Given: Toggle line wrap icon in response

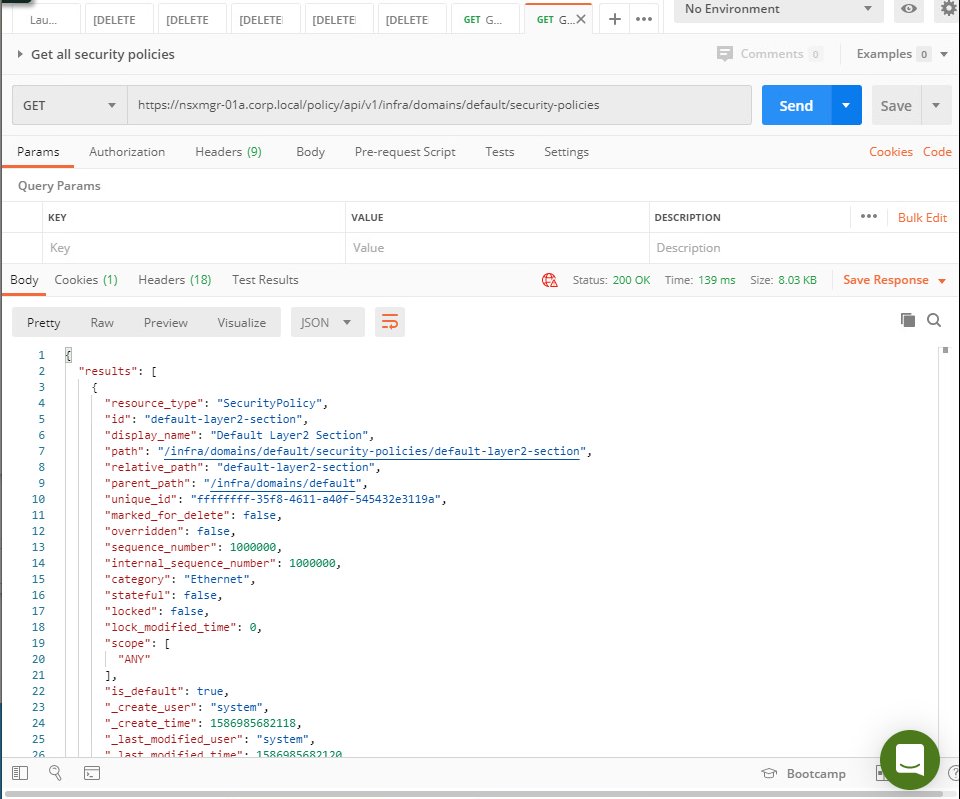Looking at the screenshot, I should [x=390, y=322].
